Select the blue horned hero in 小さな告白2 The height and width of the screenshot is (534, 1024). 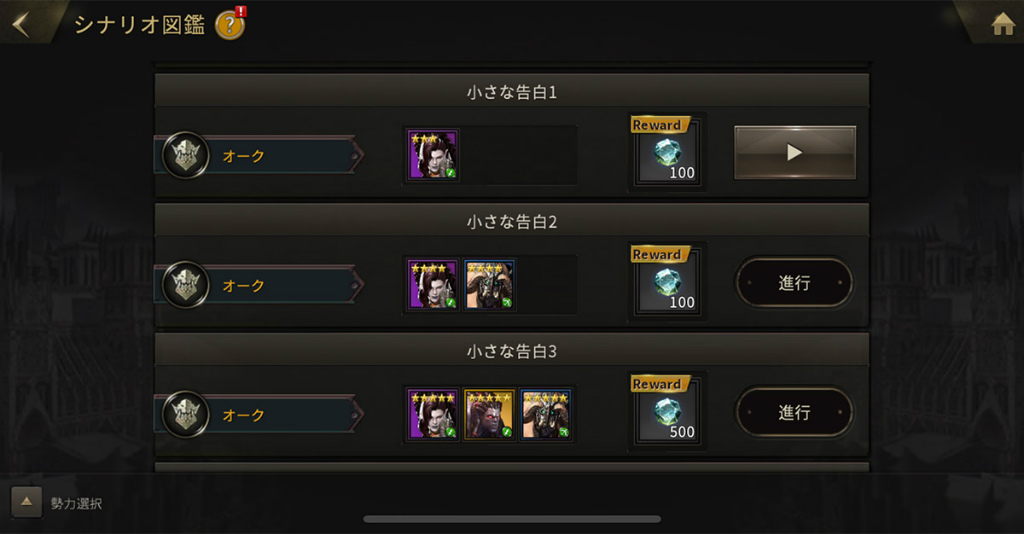489,285
